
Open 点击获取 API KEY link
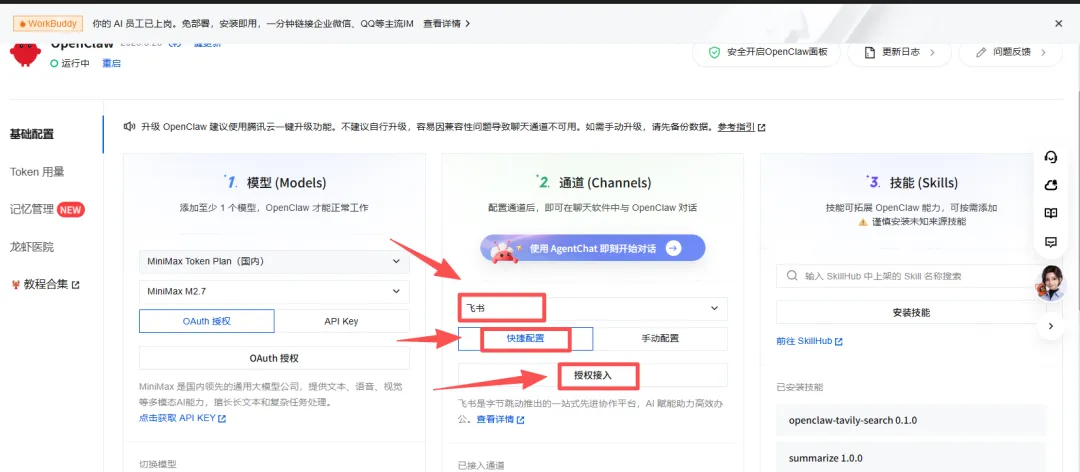183,418
